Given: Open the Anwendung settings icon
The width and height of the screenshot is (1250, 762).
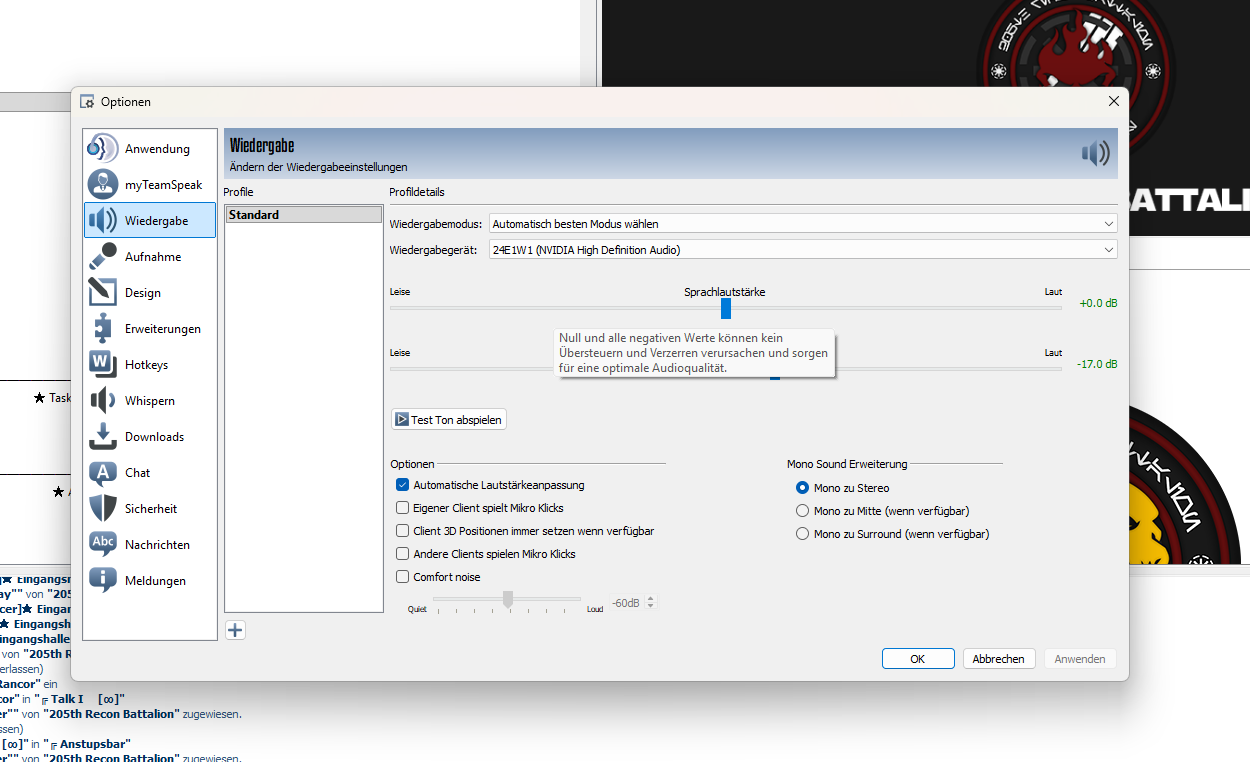Looking at the screenshot, I should (x=103, y=148).
